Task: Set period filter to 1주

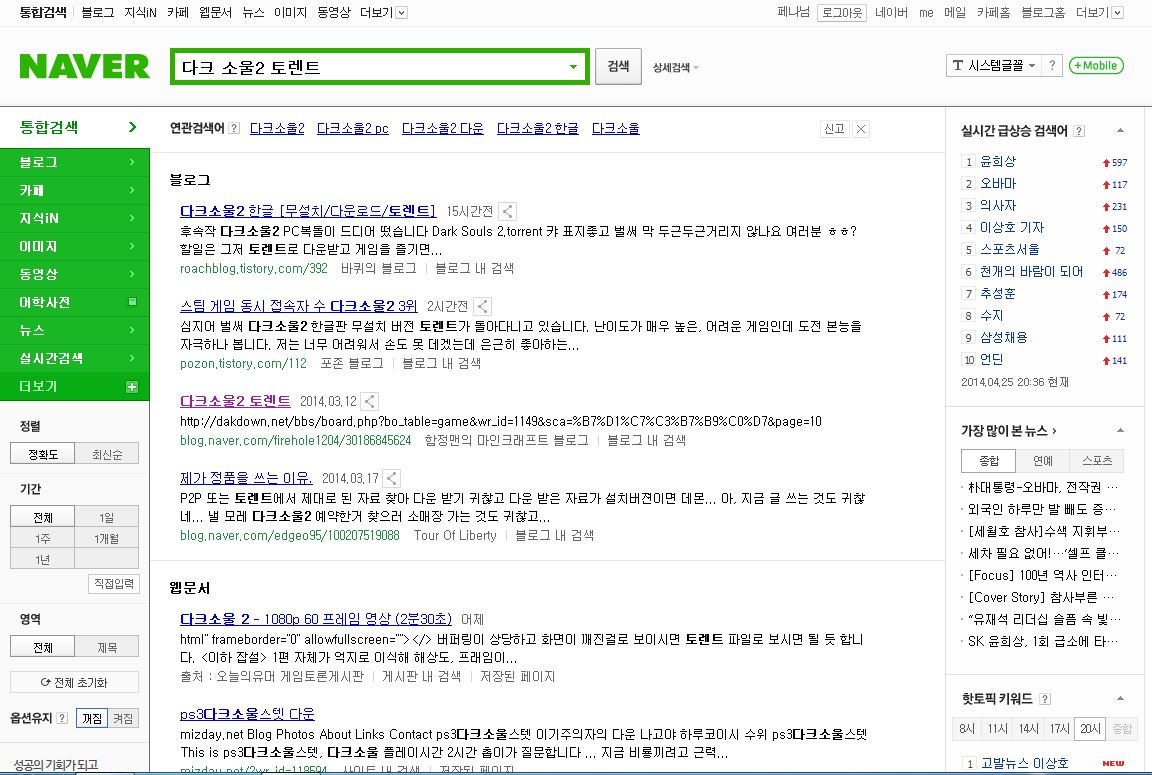Action: pos(43,538)
